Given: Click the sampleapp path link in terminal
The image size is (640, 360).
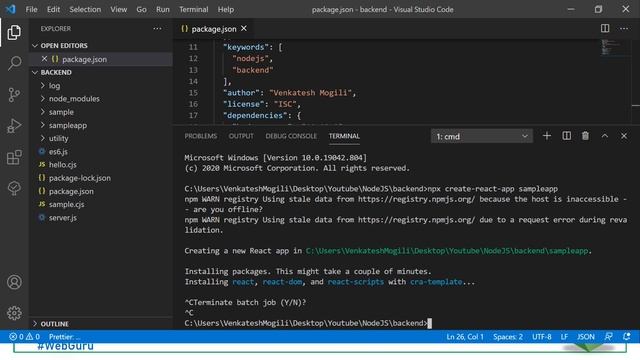Looking at the screenshot, I should 447,251.
